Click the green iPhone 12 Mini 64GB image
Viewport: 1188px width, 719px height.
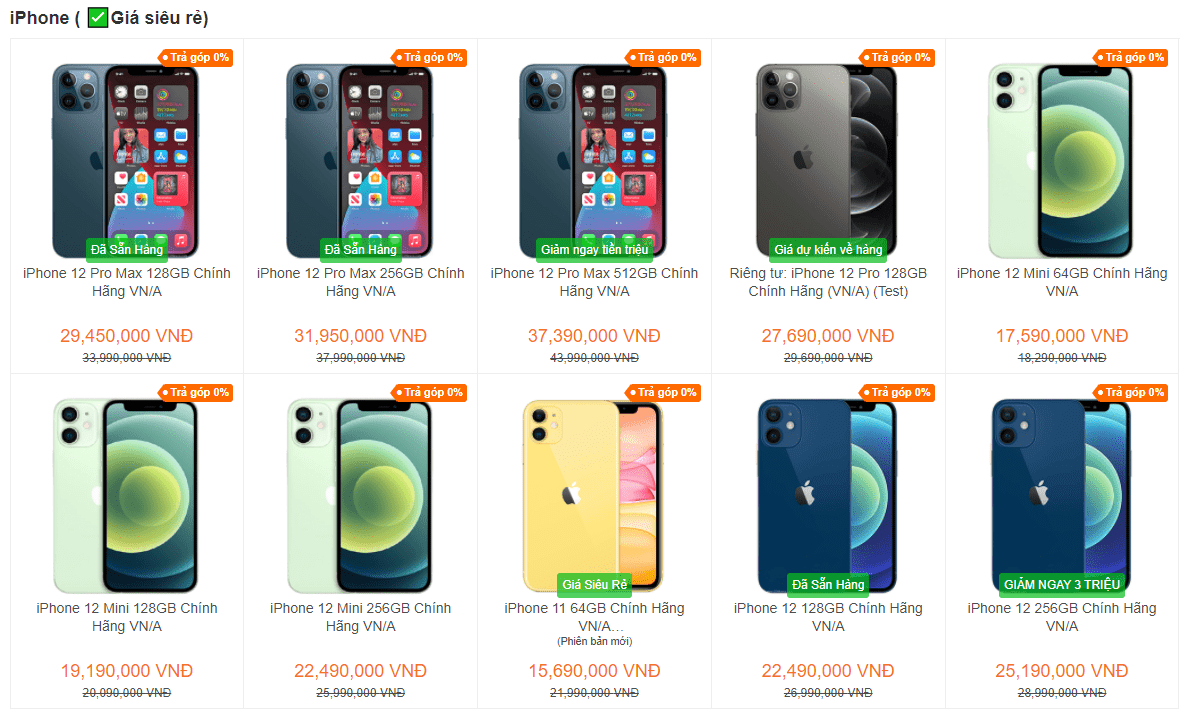click(x=1061, y=161)
